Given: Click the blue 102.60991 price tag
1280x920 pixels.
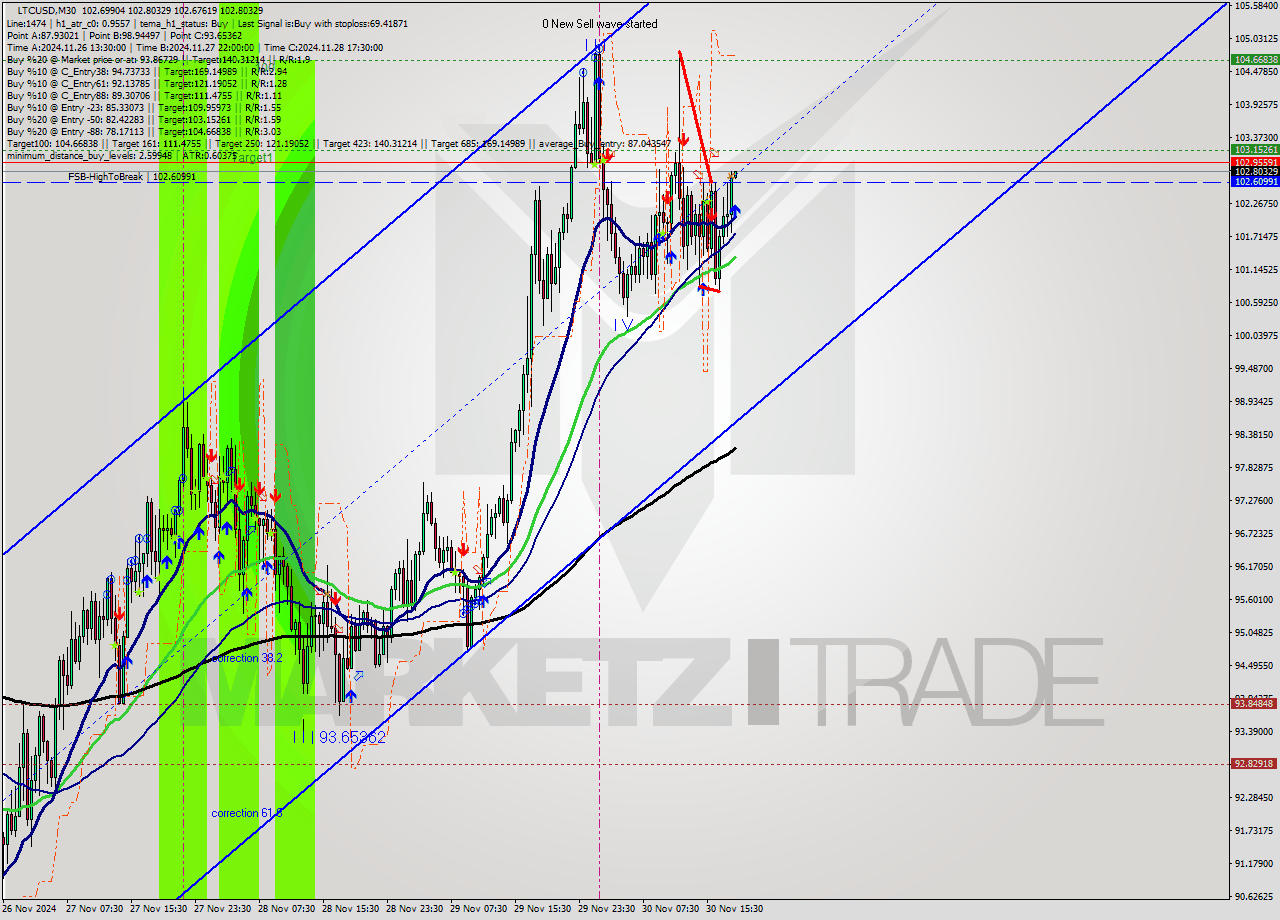Looking at the screenshot, I should point(1254,182).
